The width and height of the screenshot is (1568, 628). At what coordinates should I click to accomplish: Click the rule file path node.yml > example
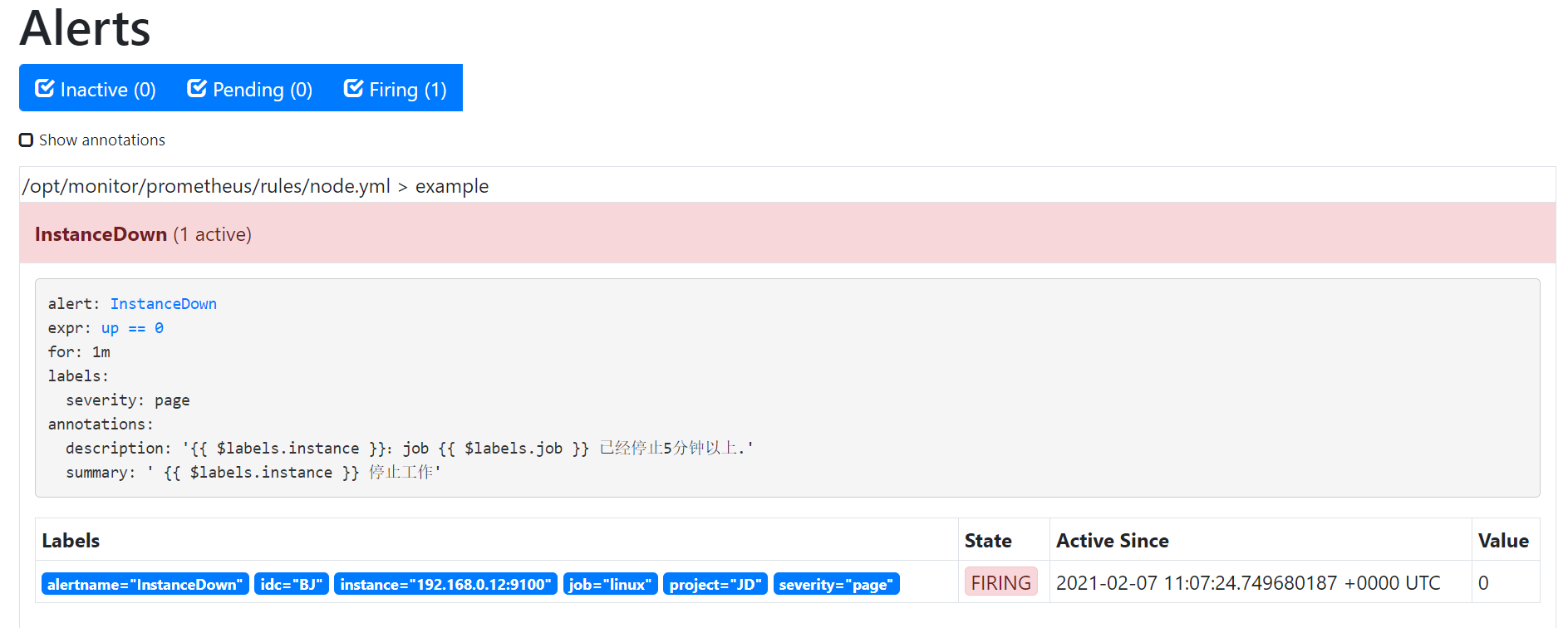pos(256,186)
